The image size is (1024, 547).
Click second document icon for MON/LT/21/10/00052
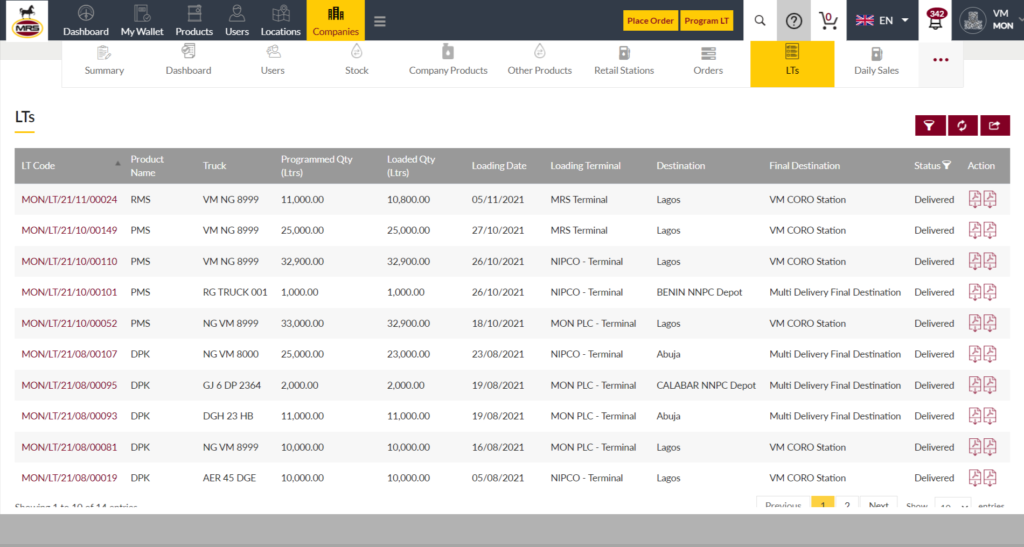(x=990, y=323)
